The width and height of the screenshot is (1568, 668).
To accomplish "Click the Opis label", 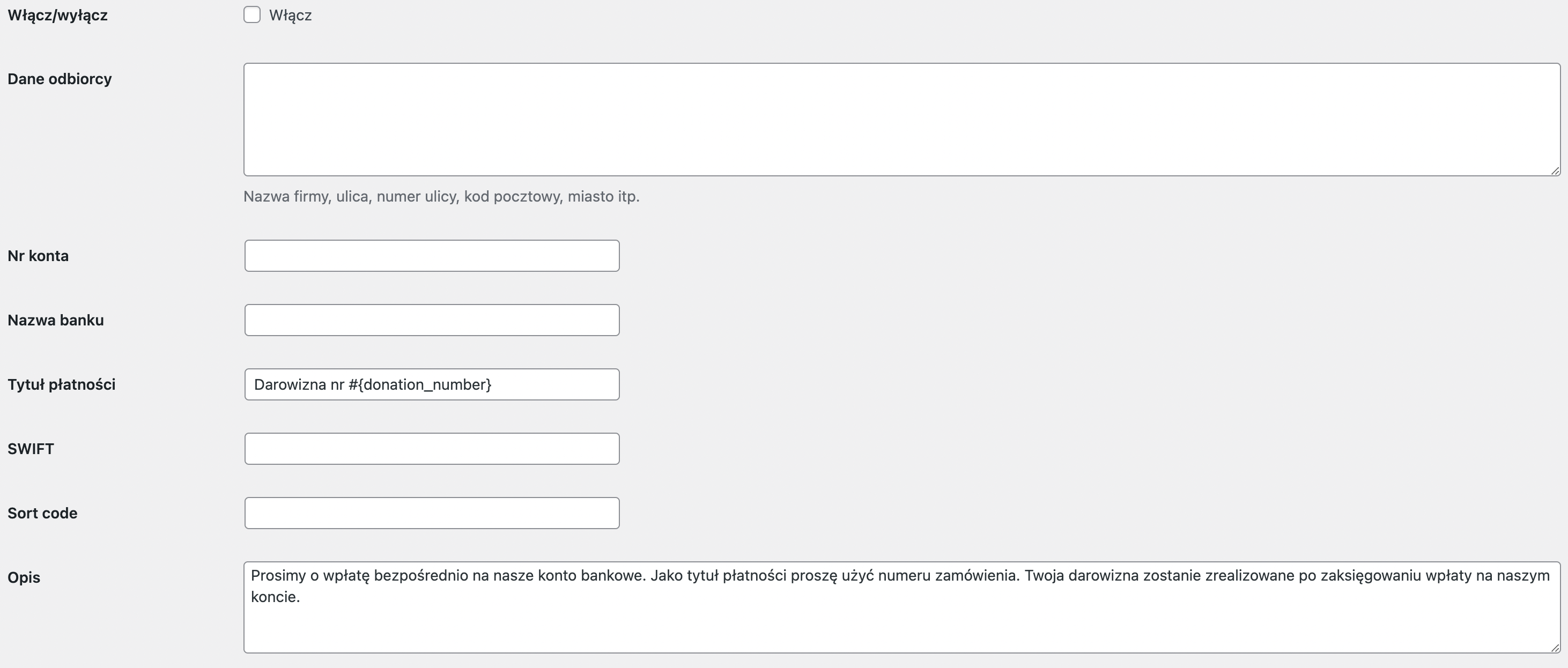I will (x=24, y=578).
